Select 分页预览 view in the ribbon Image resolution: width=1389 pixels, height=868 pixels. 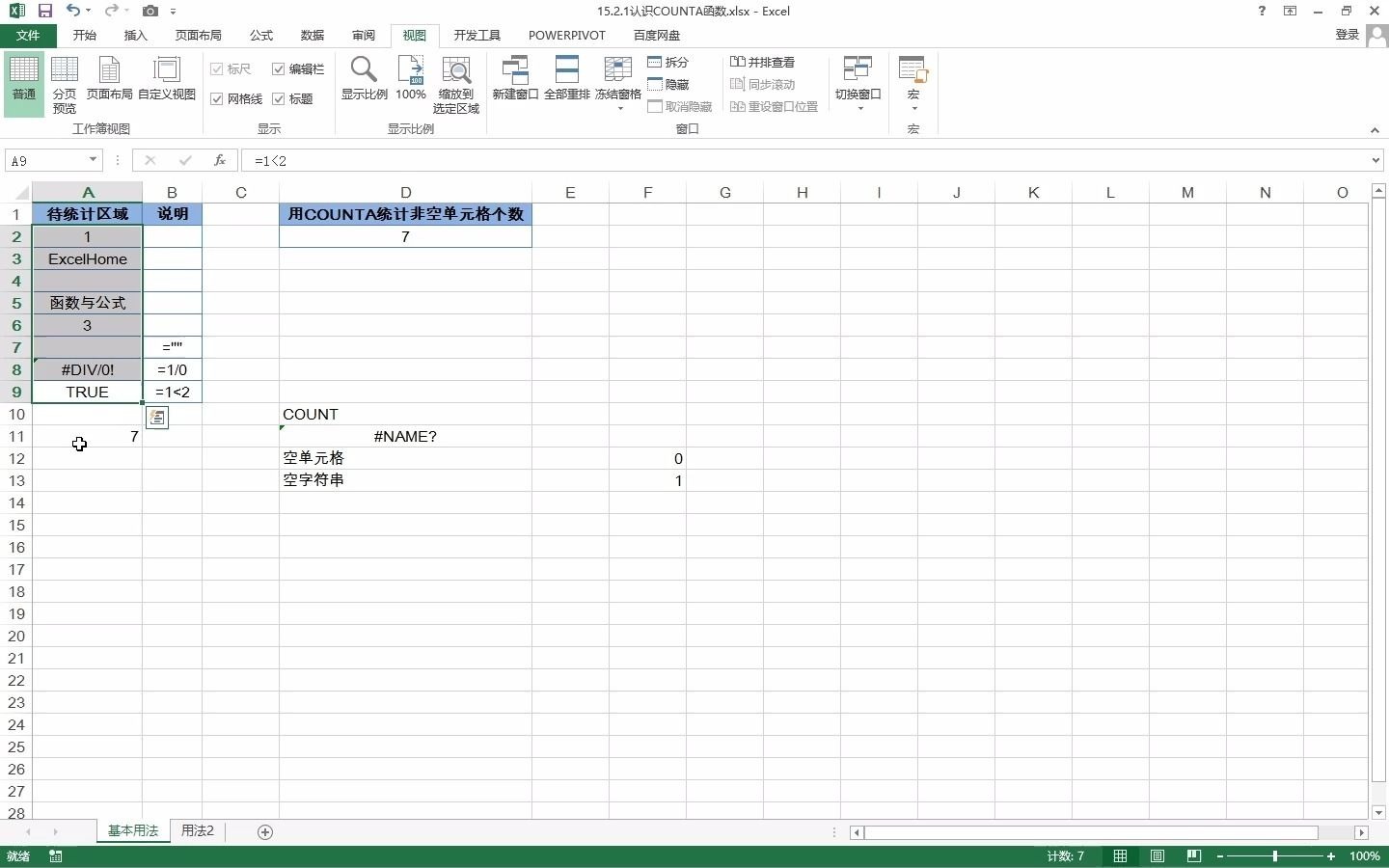[64, 82]
